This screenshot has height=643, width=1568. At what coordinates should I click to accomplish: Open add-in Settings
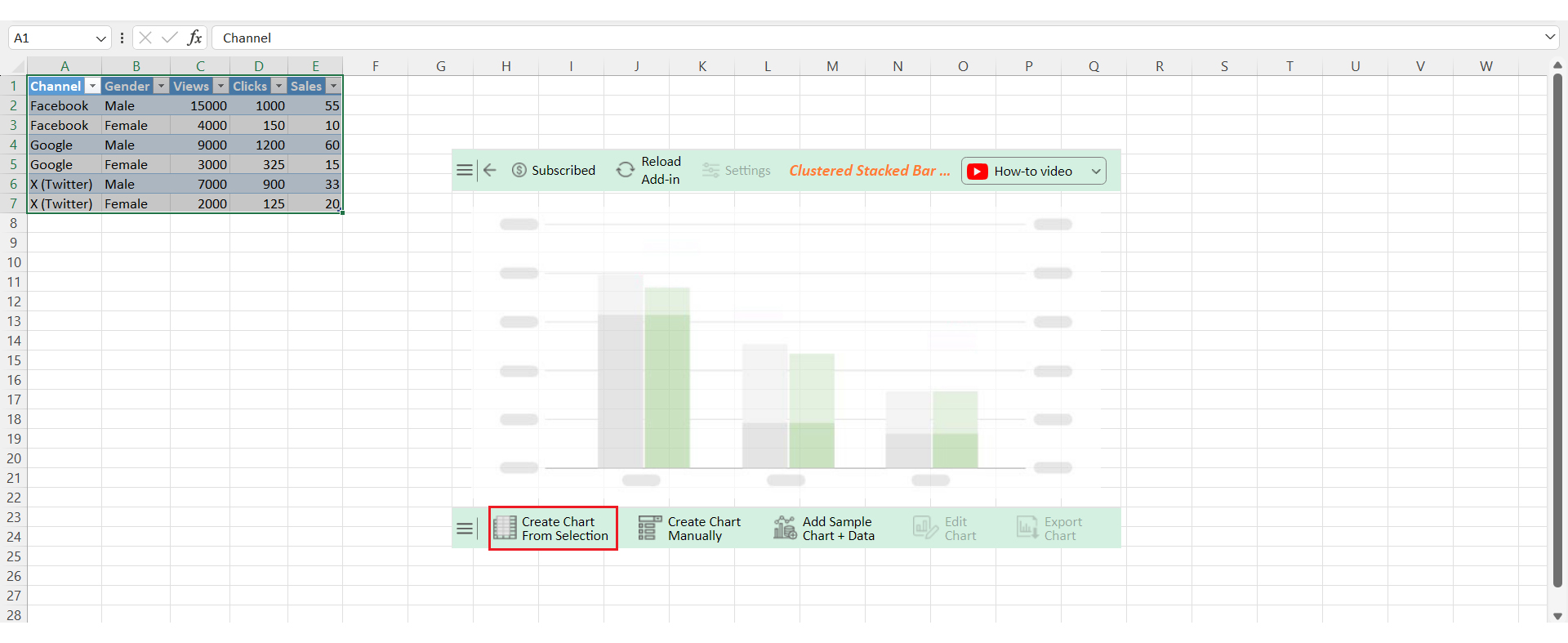pyautogui.click(x=737, y=170)
